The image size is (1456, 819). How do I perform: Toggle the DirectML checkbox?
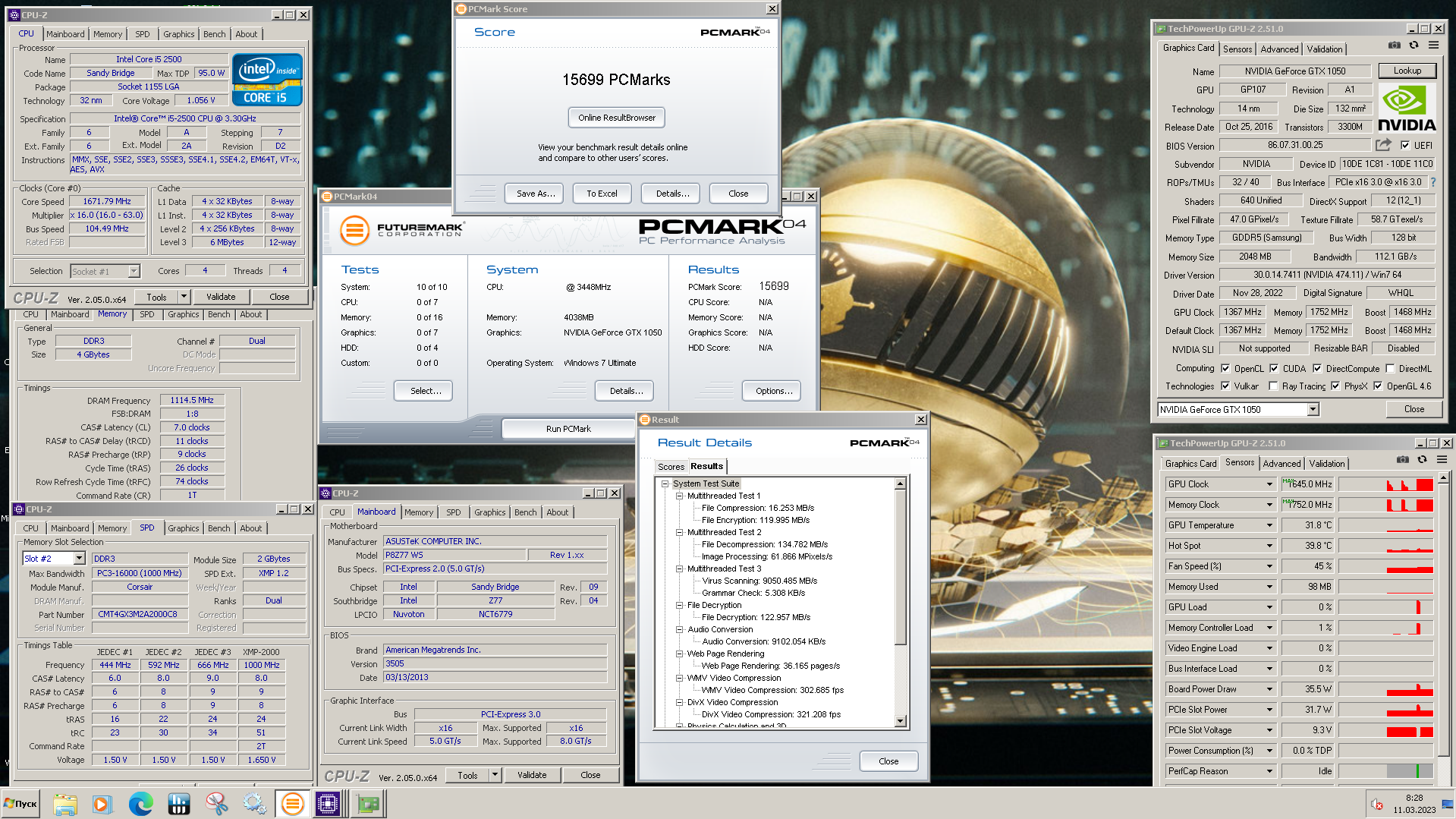pos(1390,368)
